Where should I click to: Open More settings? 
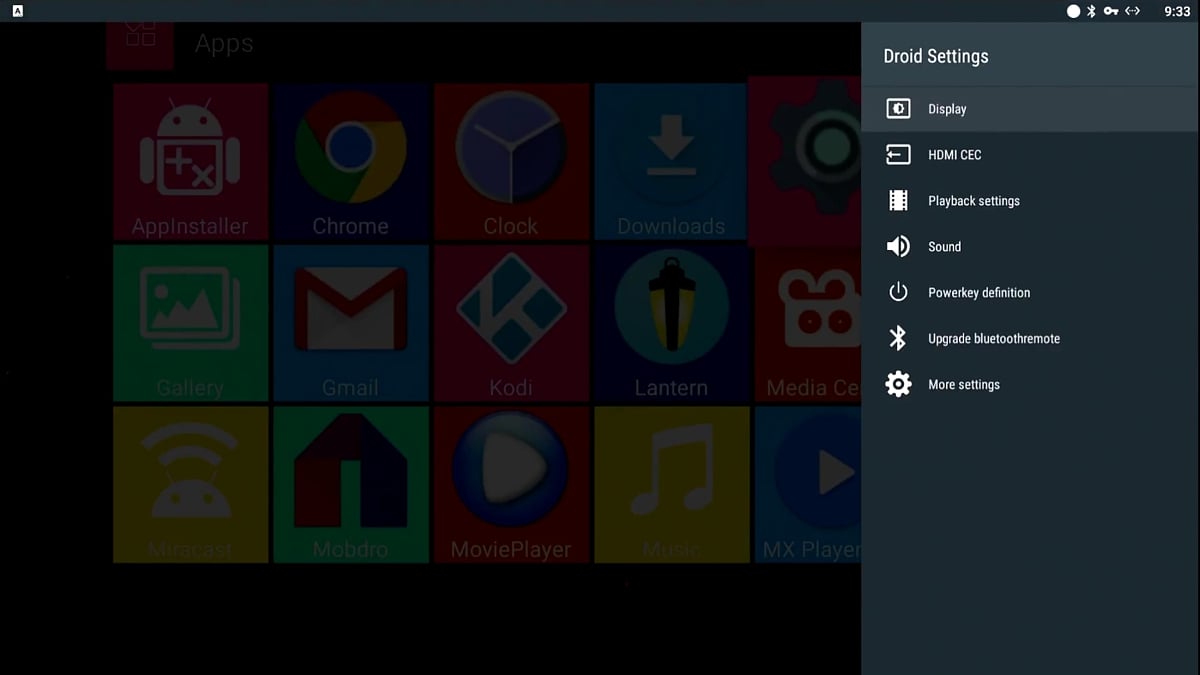1030,385
